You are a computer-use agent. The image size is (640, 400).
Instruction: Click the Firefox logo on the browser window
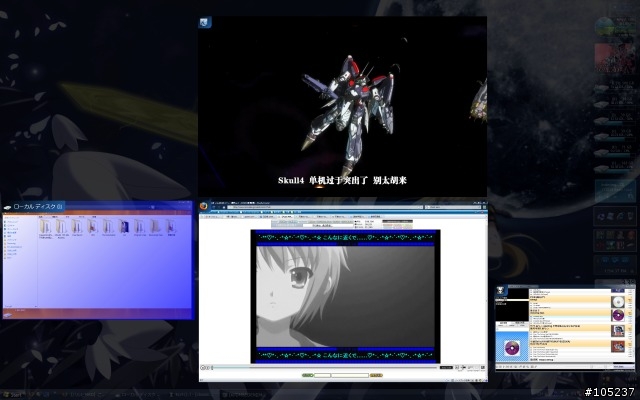(204, 205)
